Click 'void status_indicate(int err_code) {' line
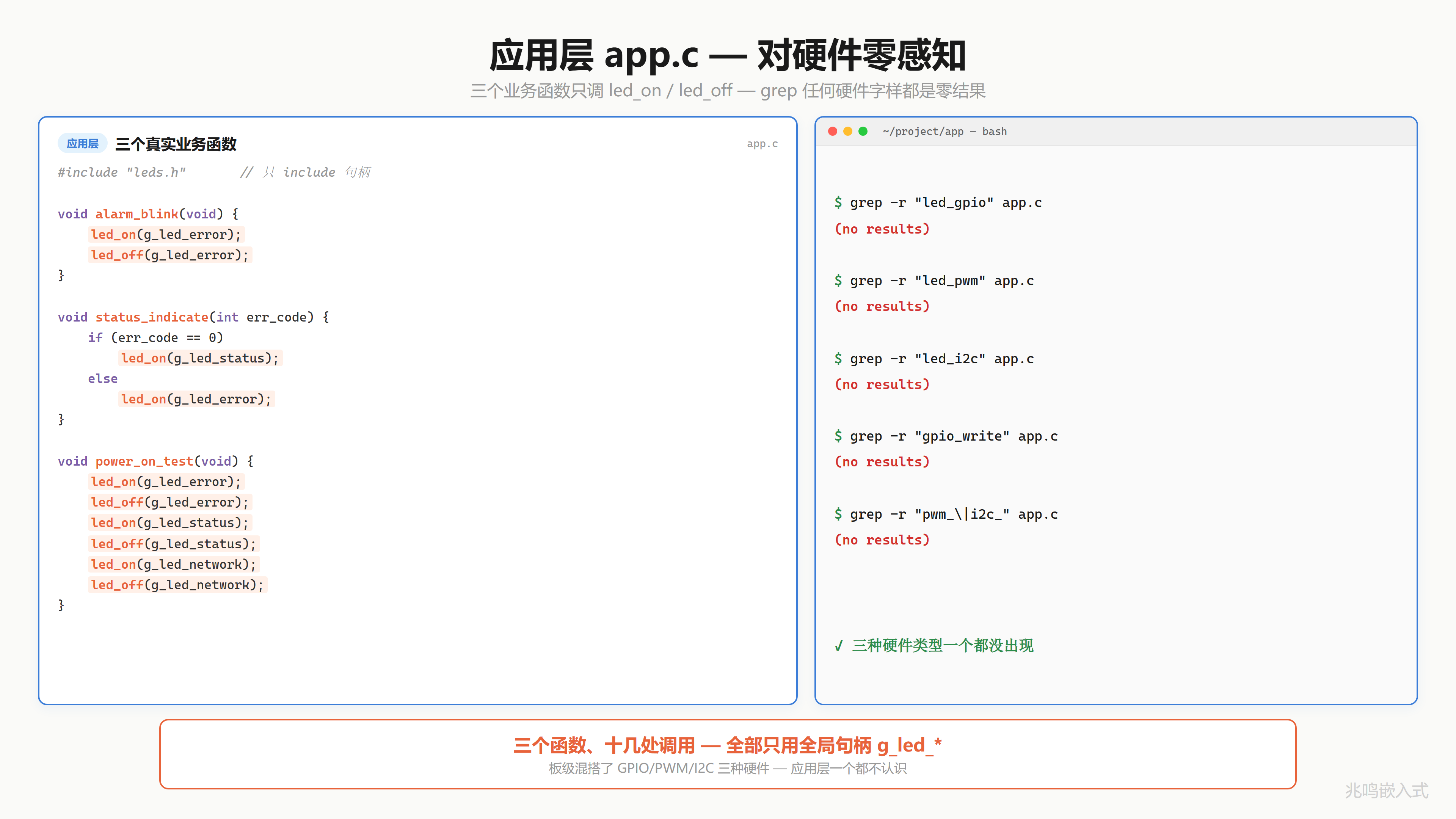This screenshot has width=1456, height=819. 193,317
